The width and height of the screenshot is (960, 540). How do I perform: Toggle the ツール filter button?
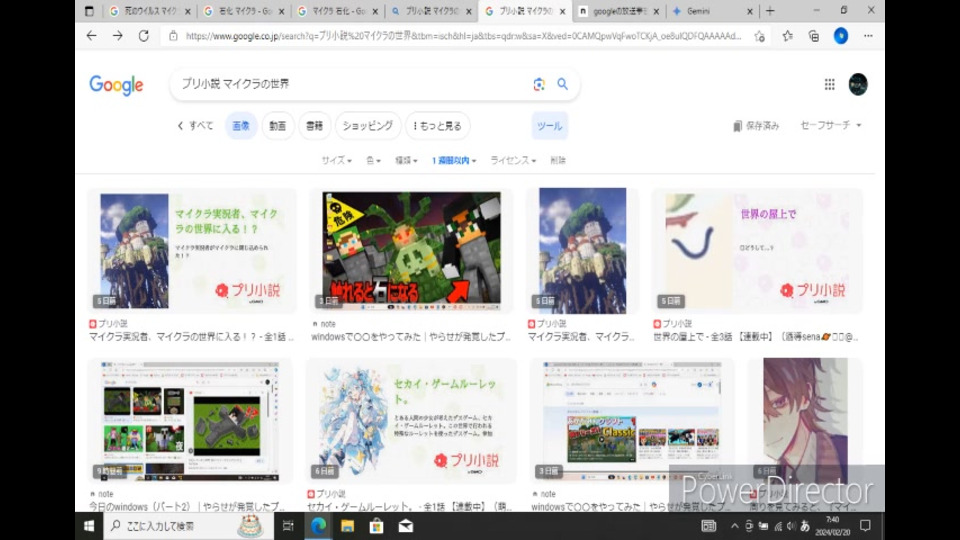click(549, 126)
